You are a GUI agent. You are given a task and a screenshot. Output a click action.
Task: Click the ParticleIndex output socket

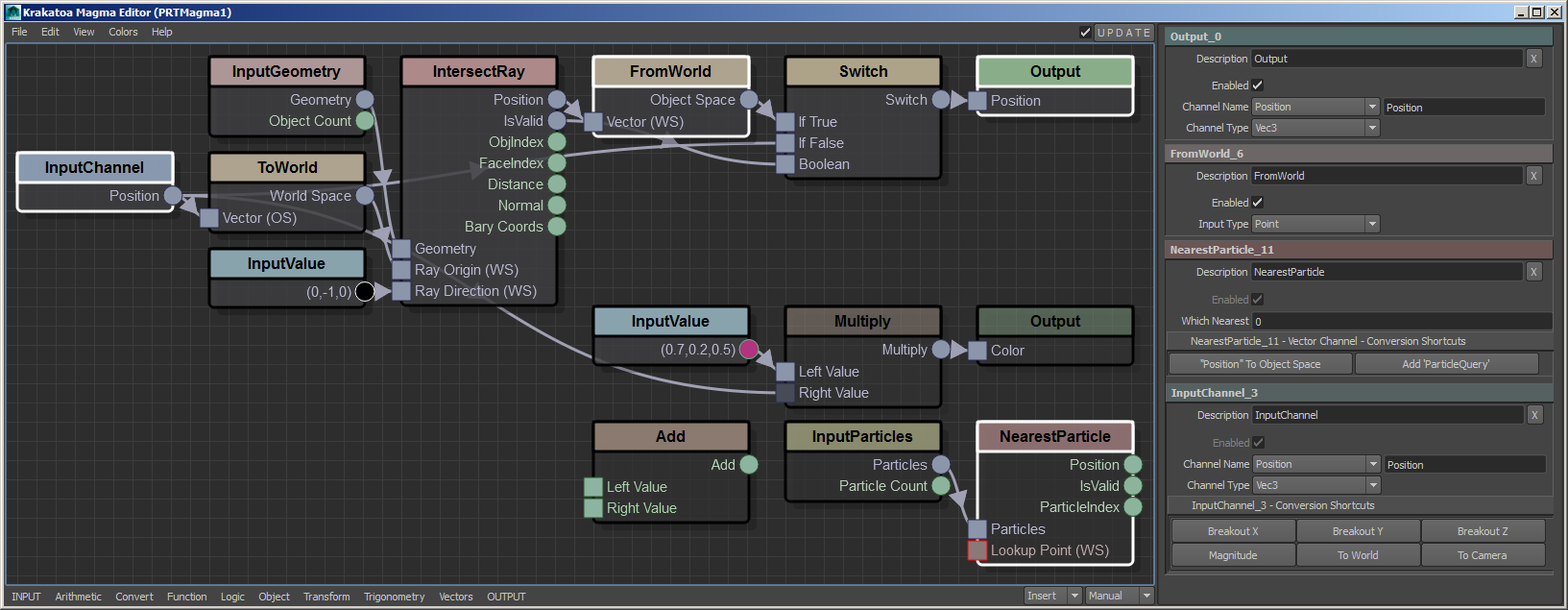click(1133, 507)
